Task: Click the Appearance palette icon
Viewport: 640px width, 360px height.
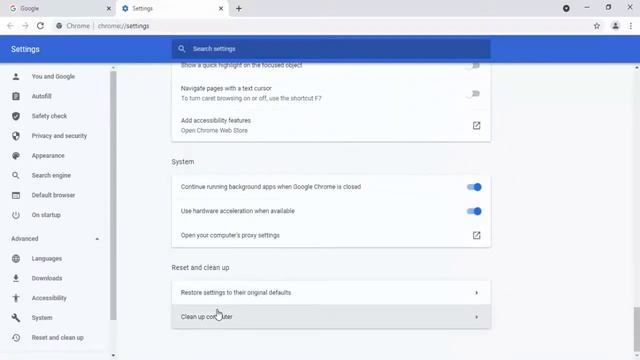Action: [x=16, y=156]
